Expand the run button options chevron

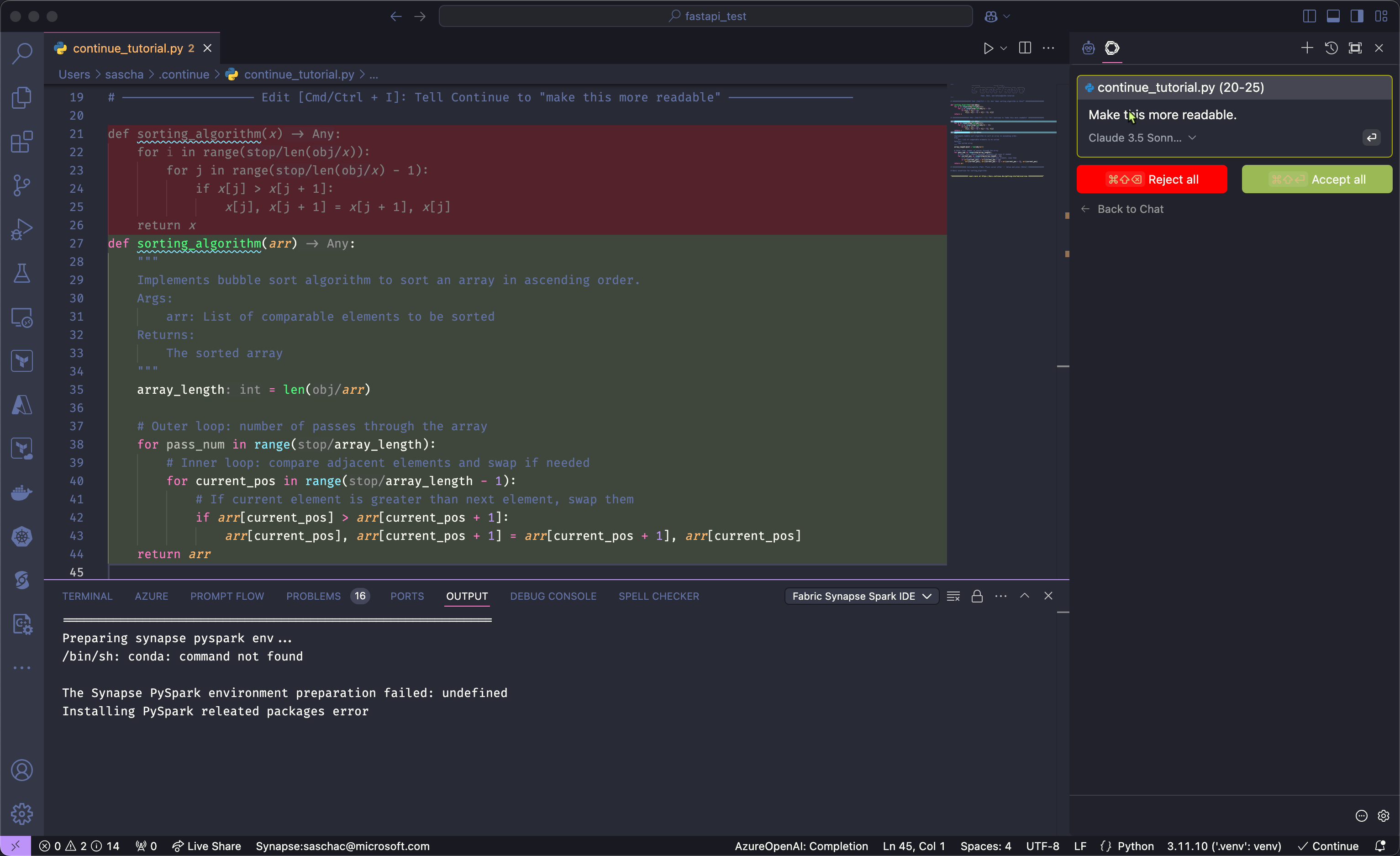coord(1004,48)
